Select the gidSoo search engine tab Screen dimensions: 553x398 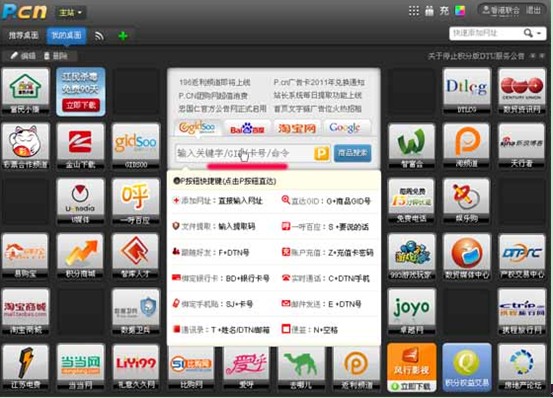[x=197, y=128]
